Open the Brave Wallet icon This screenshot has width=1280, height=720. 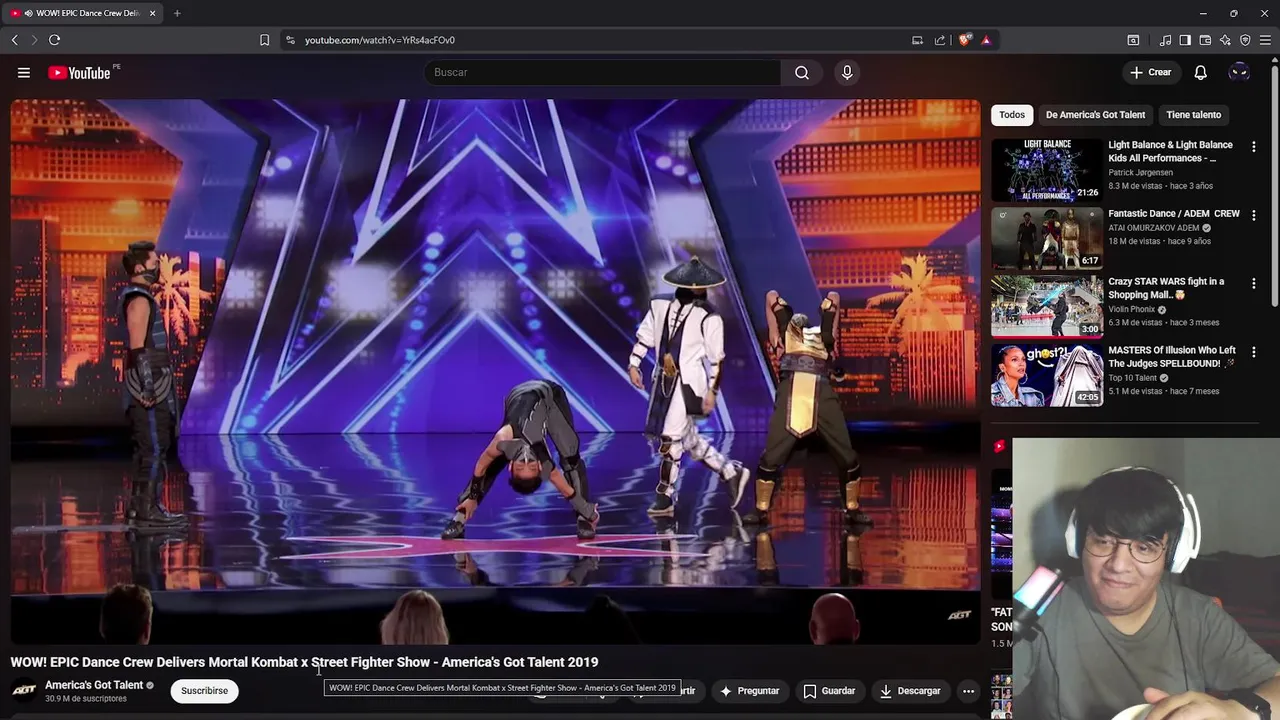point(1205,40)
